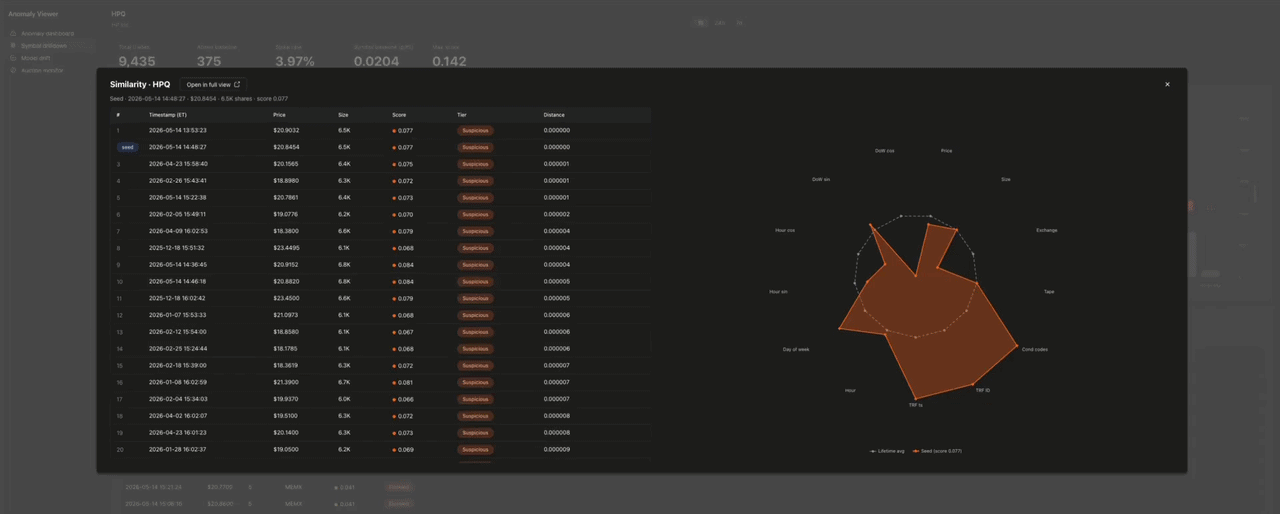Click the 0.0204 stat value behind dialog
The image size is (1280, 514).
coord(376,61)
